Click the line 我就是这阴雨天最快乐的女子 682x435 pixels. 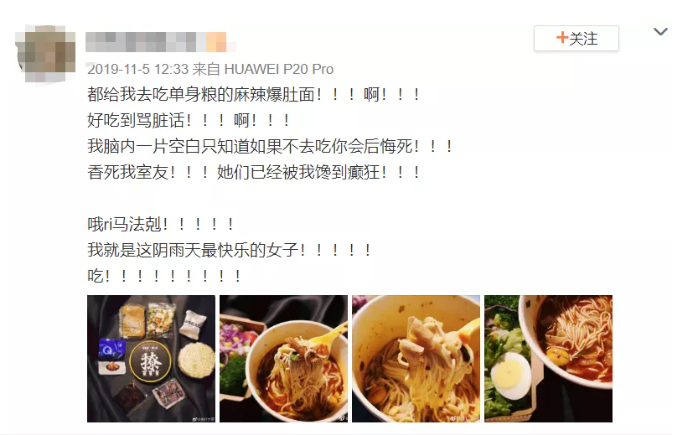pos(229,250)
